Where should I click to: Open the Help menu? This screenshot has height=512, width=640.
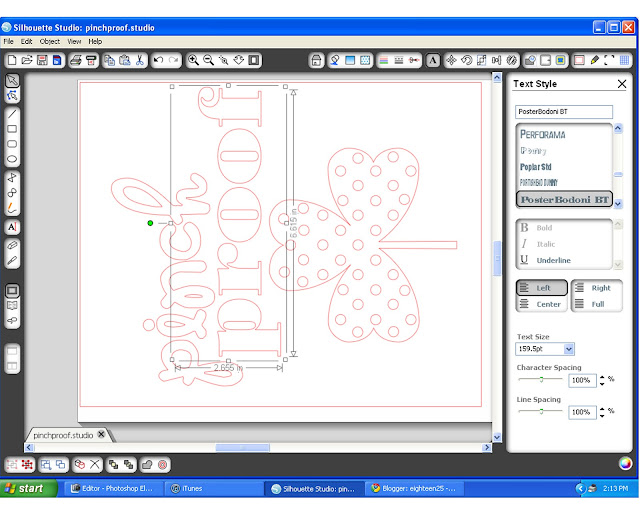coord(95,41)
